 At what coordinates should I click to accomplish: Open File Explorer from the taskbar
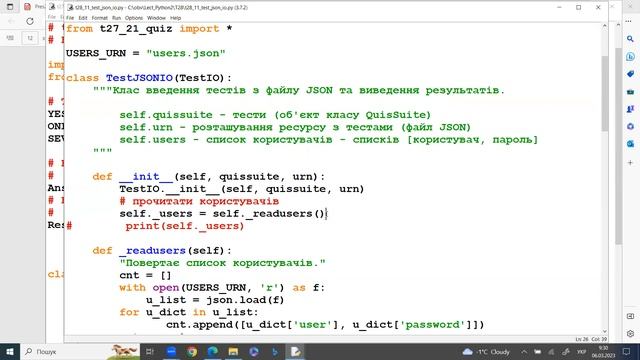click(x=233, y=351)
